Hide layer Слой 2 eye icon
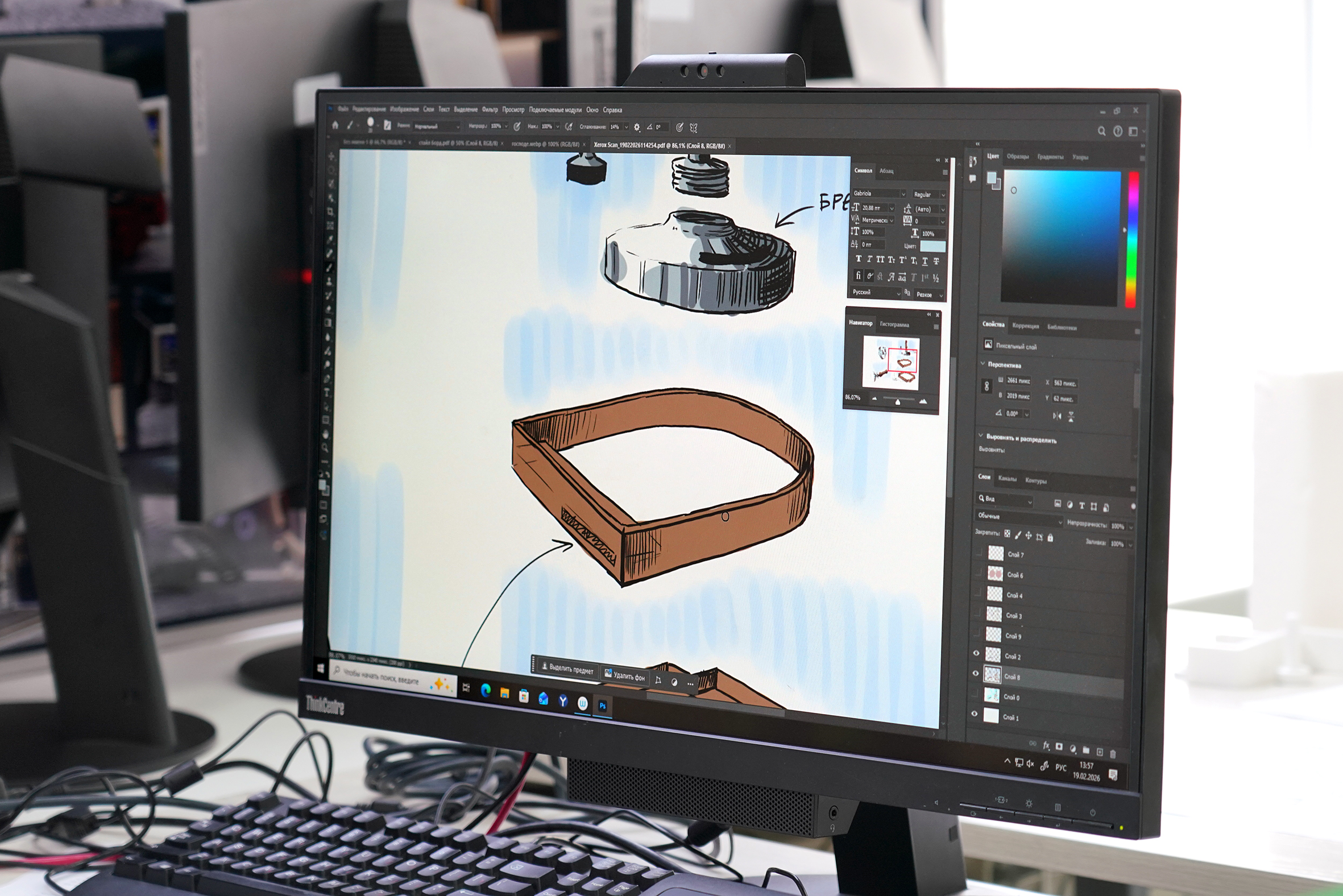Image resolution: width=1343 pixels, height=896 pixels. tap(976, 653)
